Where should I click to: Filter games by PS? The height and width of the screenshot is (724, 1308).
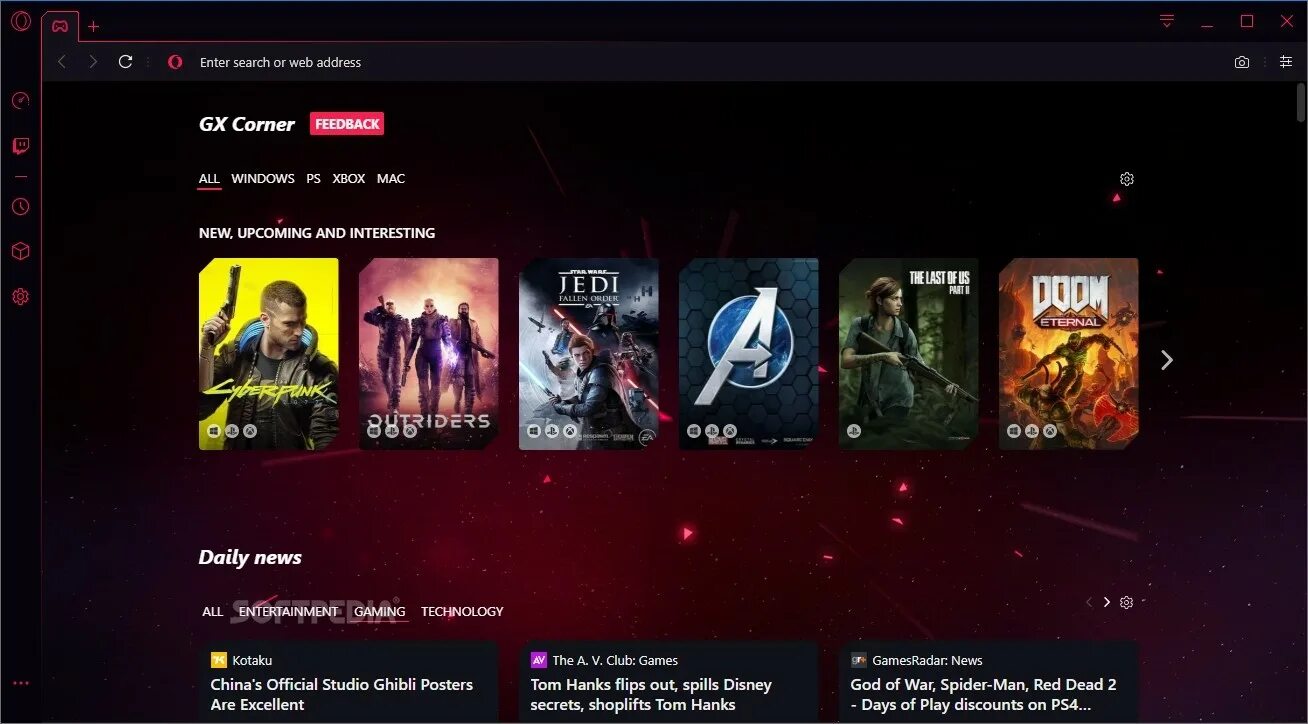(314, 179)
